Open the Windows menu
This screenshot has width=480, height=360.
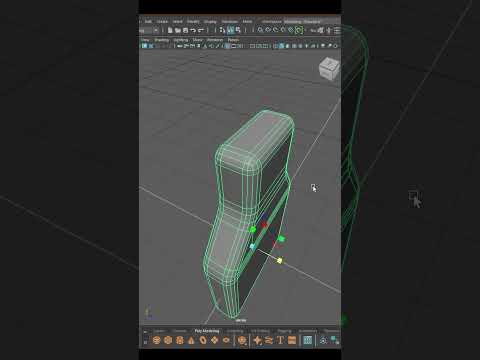click(x=230, y=22)
